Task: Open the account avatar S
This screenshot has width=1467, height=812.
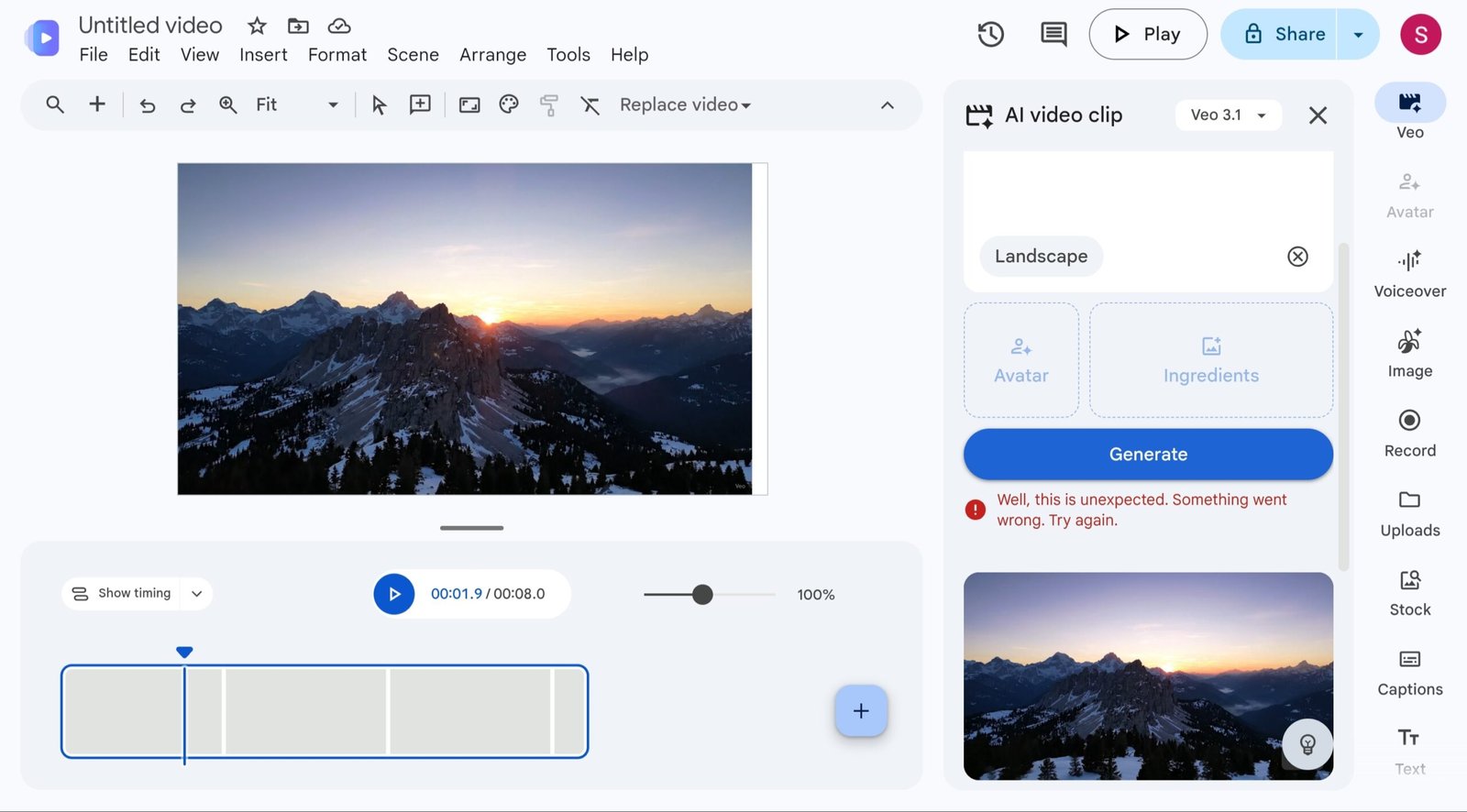Action: coord(1420,35)
